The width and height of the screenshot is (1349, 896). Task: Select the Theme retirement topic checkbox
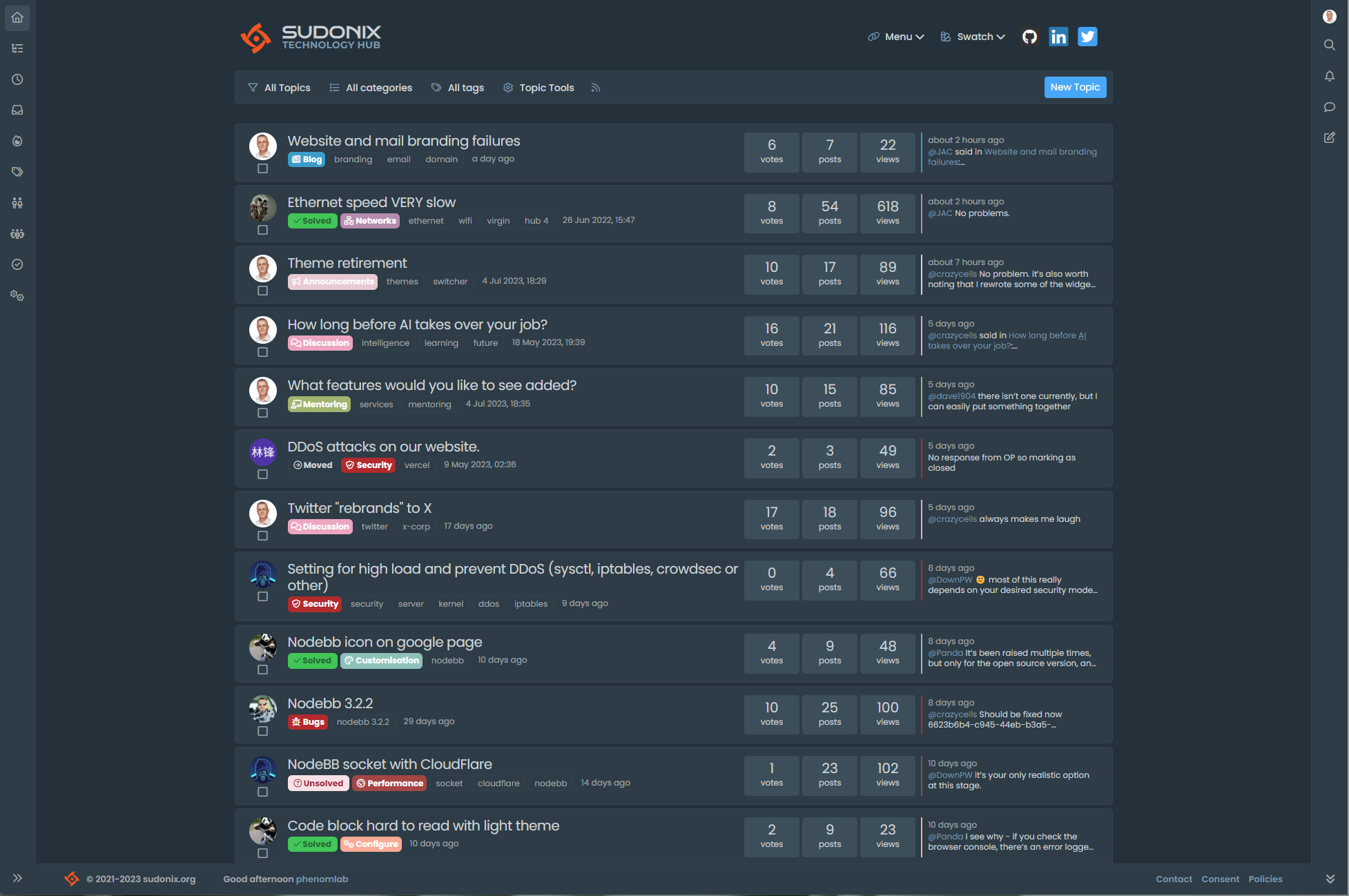[262, 291]
